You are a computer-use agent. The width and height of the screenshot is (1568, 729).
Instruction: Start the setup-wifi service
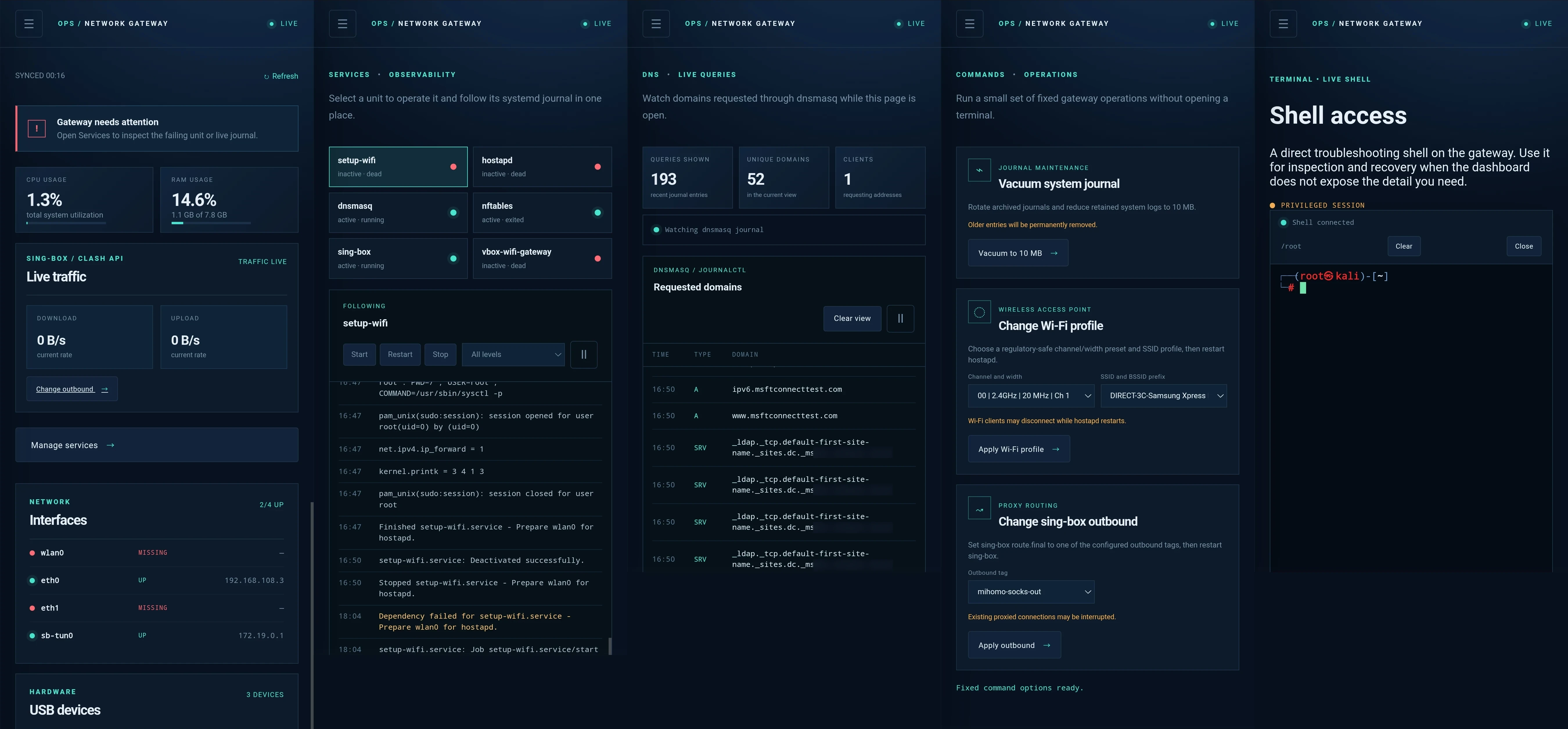[x=359, y=354]
